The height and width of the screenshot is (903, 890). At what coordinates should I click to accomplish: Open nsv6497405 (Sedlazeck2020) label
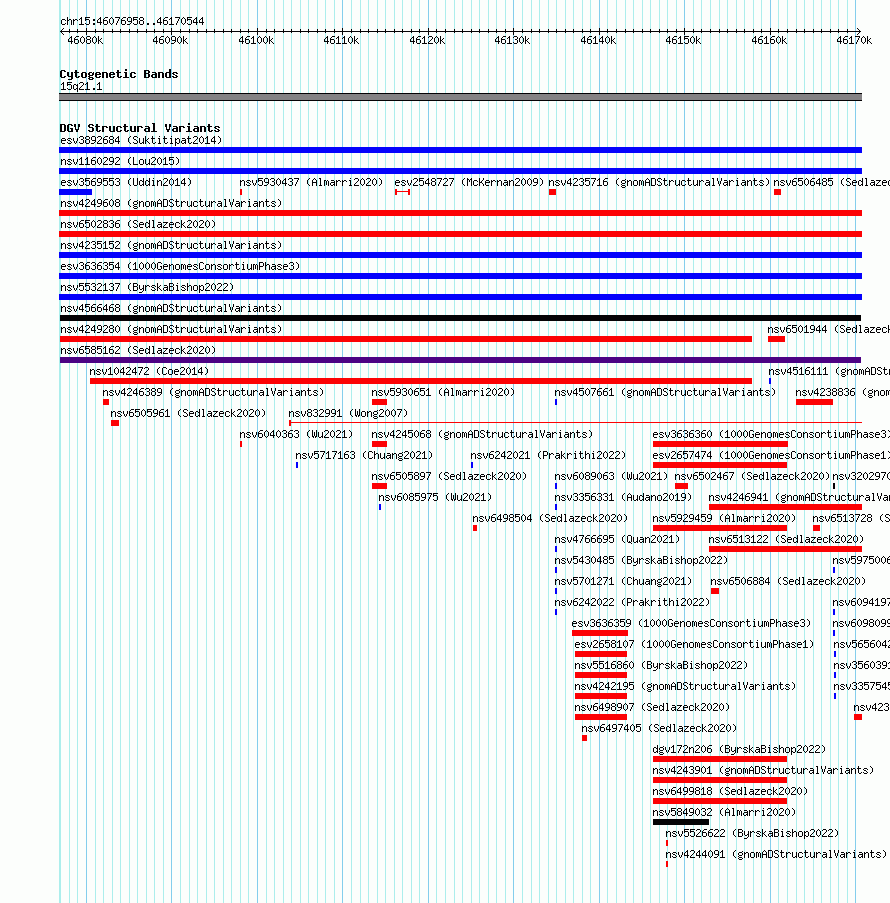(x=659, y=729)
